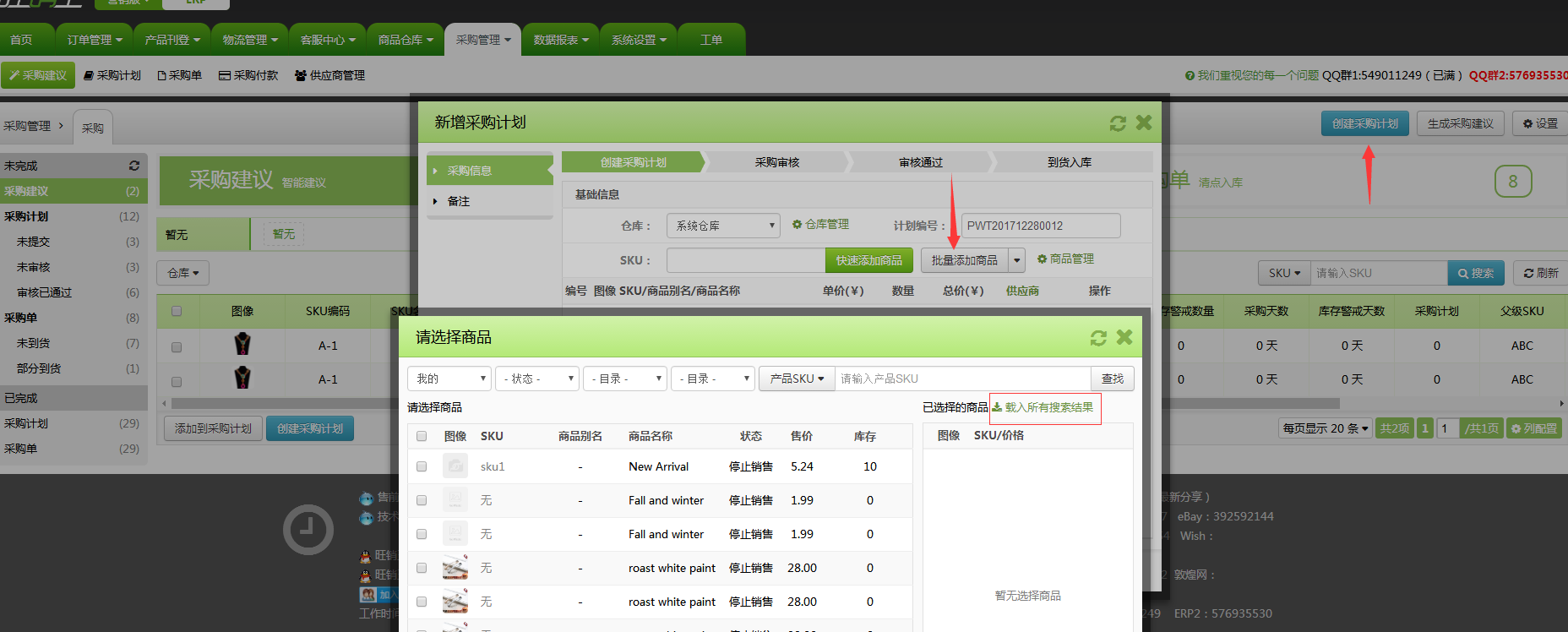
Task: Click the 搜索 magnifier button
Action: pyautogui.click(x=1475, y=273)
